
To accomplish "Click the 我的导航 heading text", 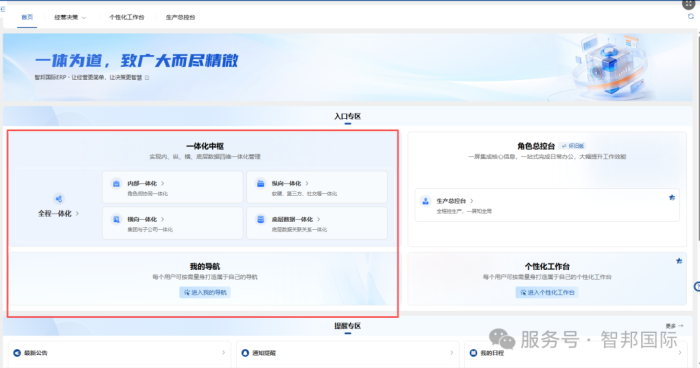I will pos(205,267).
